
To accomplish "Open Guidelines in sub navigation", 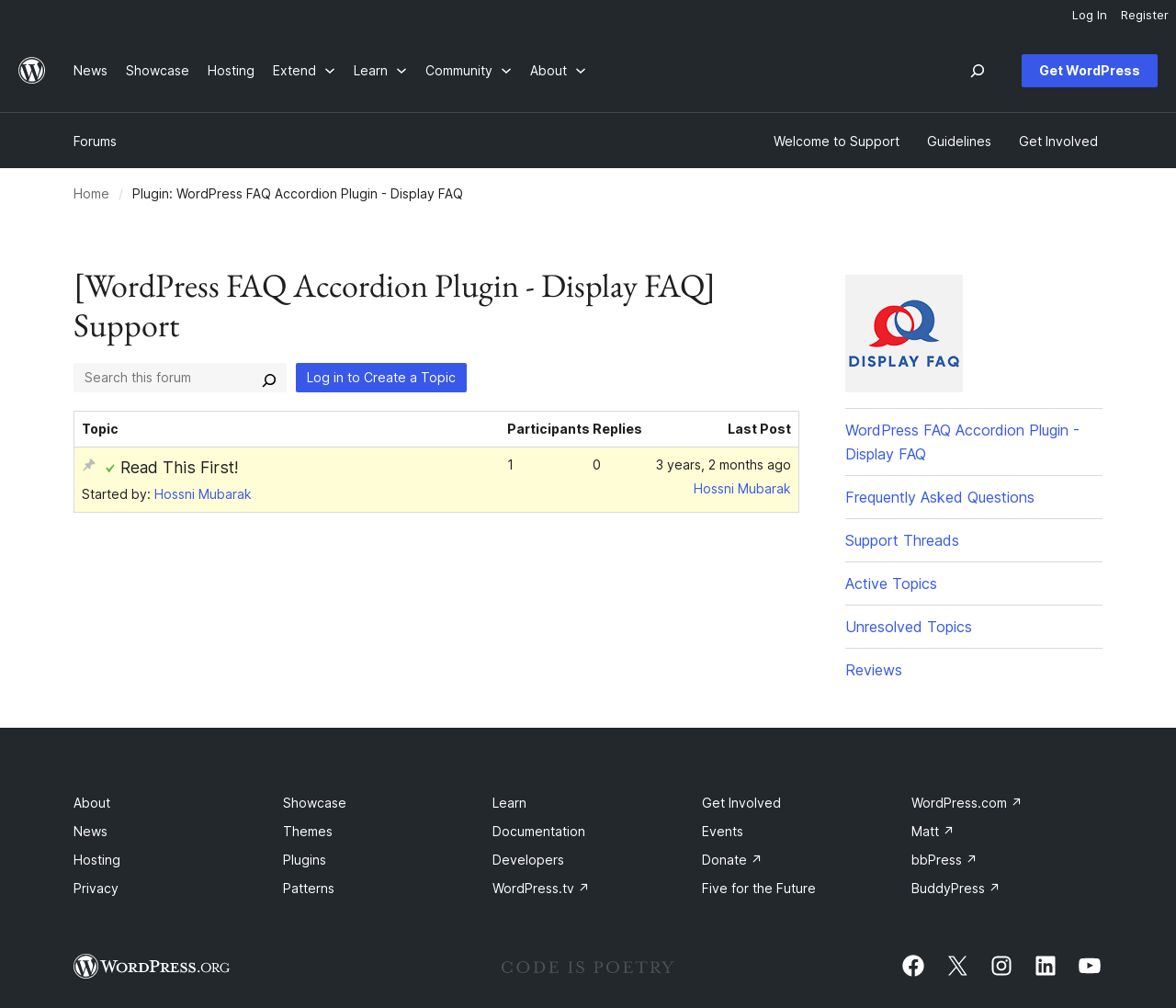I will (958, 142).
